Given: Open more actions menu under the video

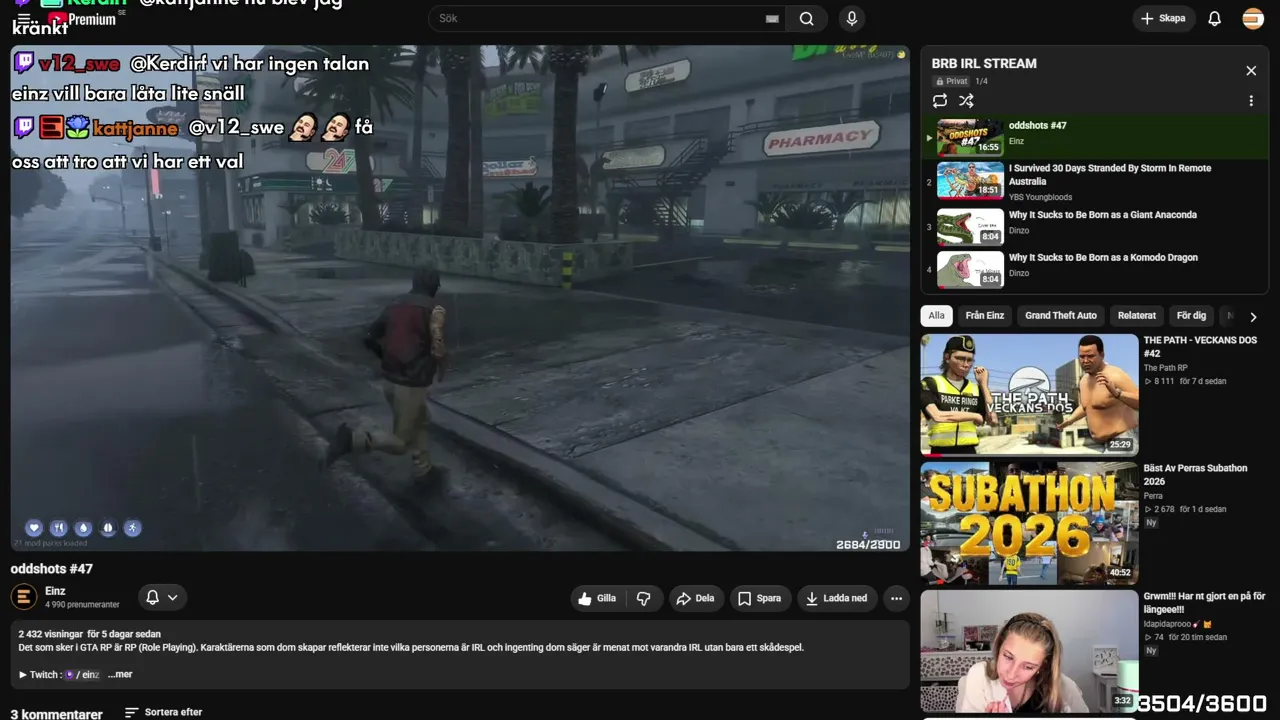Looking at the screenshot, I should tap(896, 598).
